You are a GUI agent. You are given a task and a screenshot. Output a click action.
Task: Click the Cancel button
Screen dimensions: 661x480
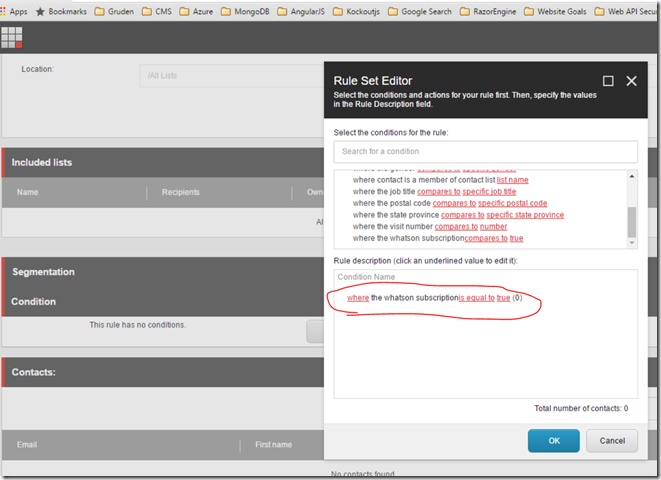(x=612, y=440)
